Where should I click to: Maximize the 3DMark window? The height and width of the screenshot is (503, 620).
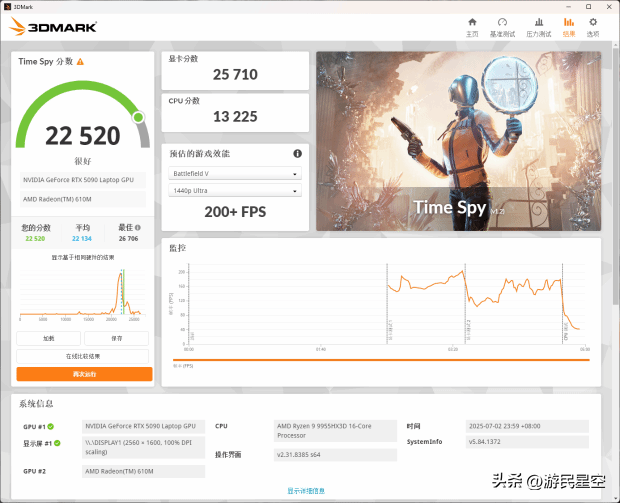click(x=588, y=7)
